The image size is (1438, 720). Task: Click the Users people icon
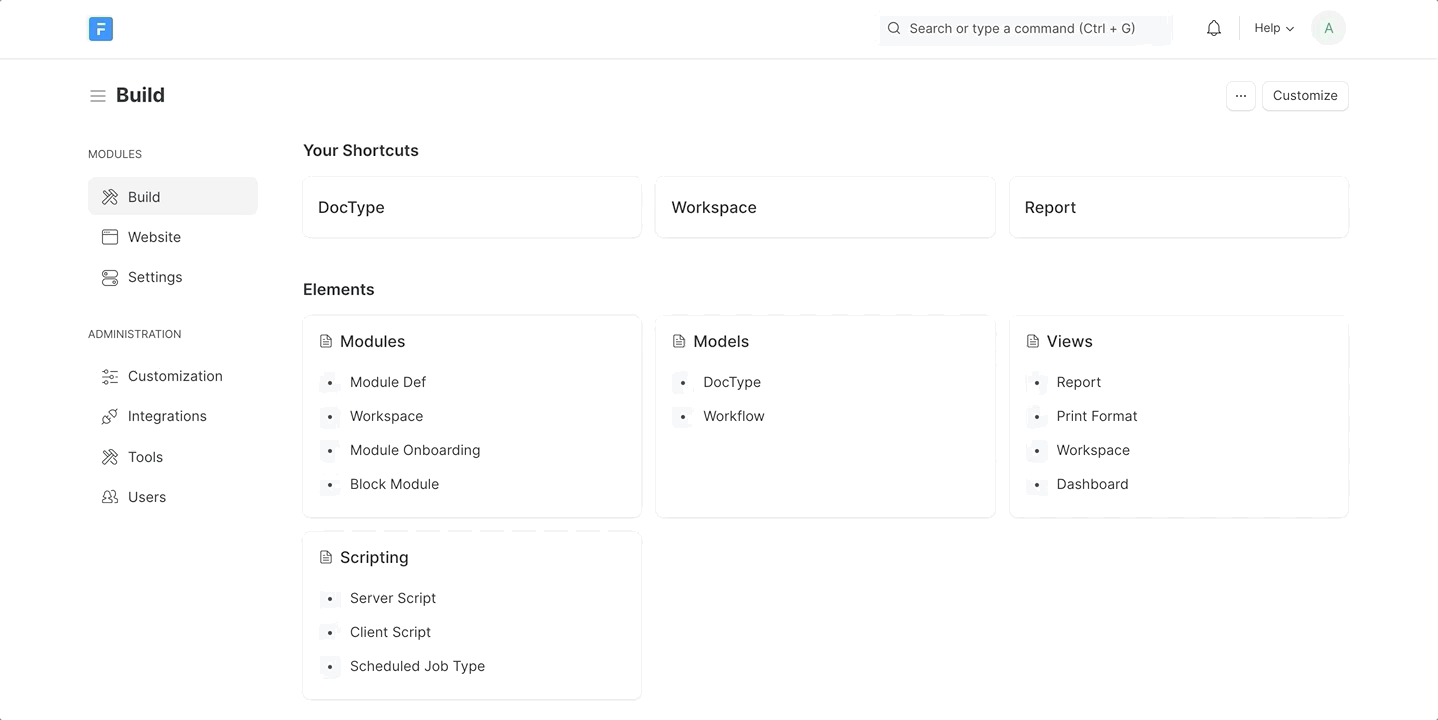coord(110,497)
